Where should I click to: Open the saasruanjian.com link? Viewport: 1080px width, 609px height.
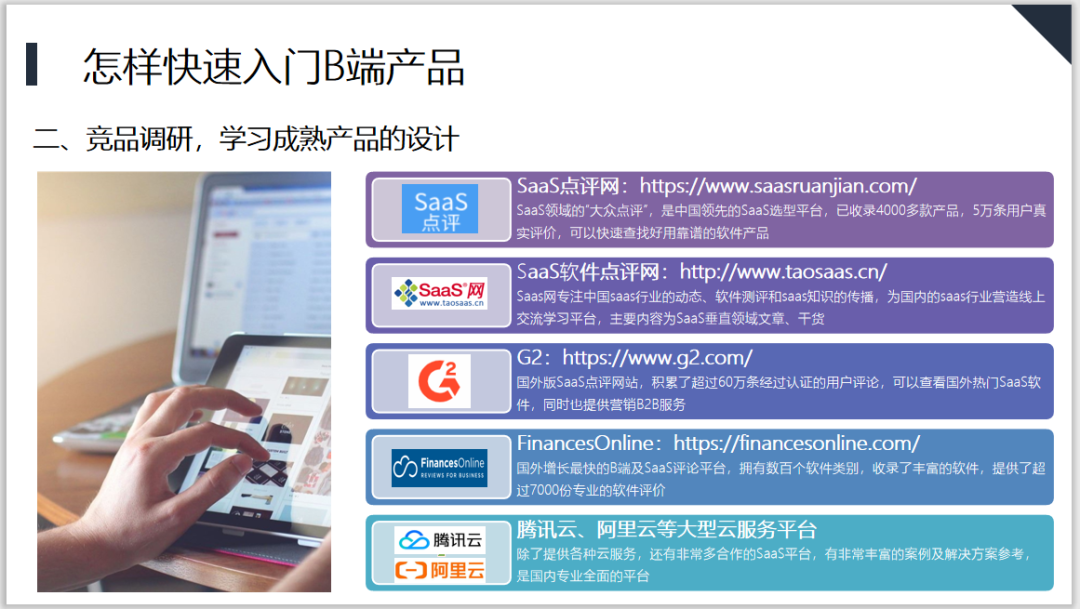point(778,186)
